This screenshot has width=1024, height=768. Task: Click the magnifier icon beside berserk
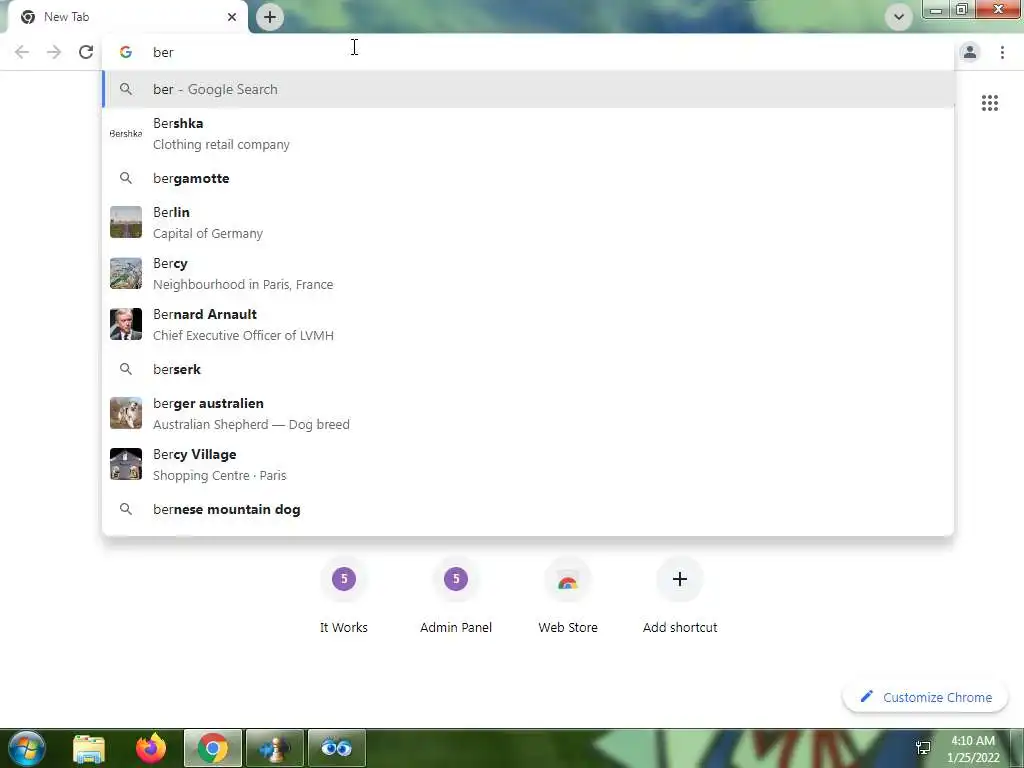point(126,370)
